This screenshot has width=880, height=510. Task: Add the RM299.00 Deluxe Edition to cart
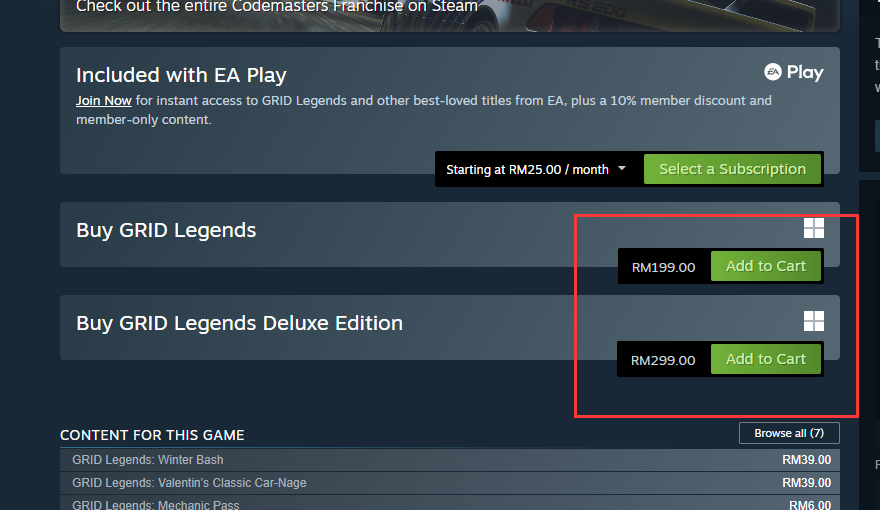click(x=765, y=359)
